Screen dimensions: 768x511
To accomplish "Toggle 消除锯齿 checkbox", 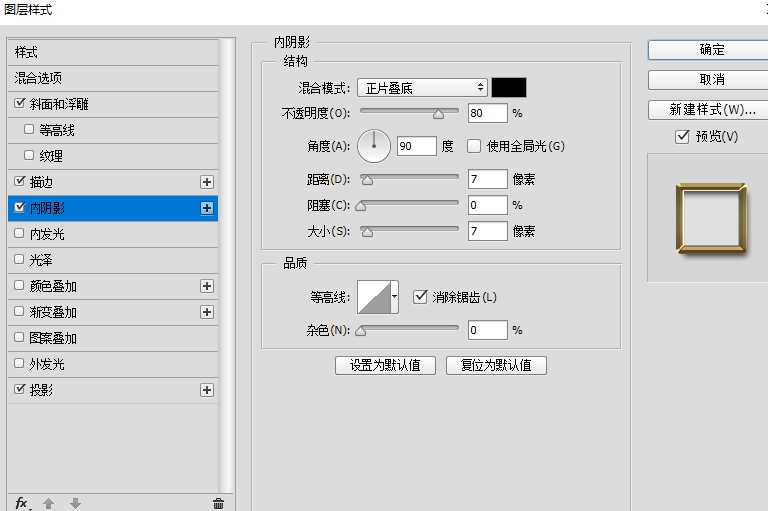I will point(420,297).
